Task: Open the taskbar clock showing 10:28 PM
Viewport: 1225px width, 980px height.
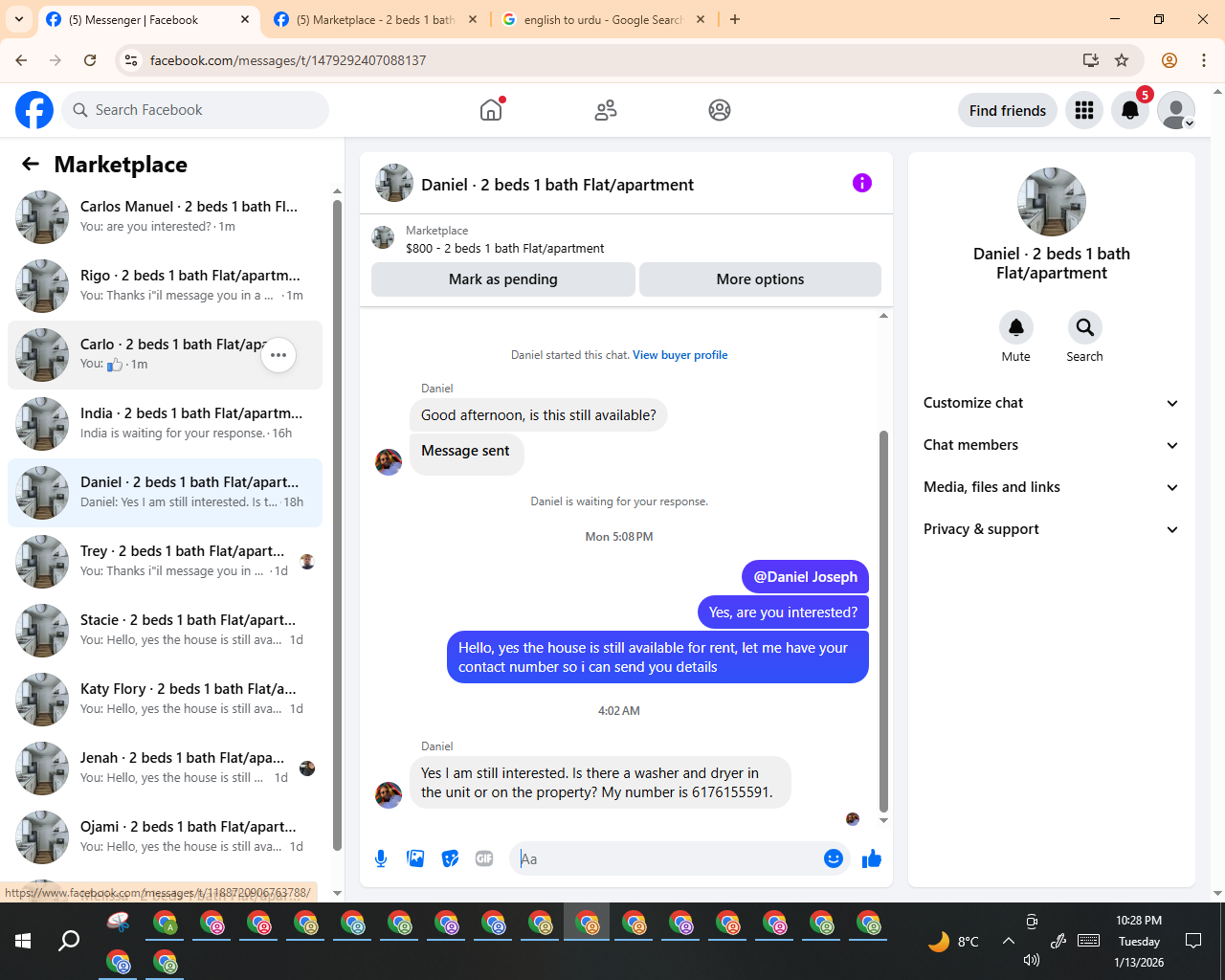Action: [1139, 941]
